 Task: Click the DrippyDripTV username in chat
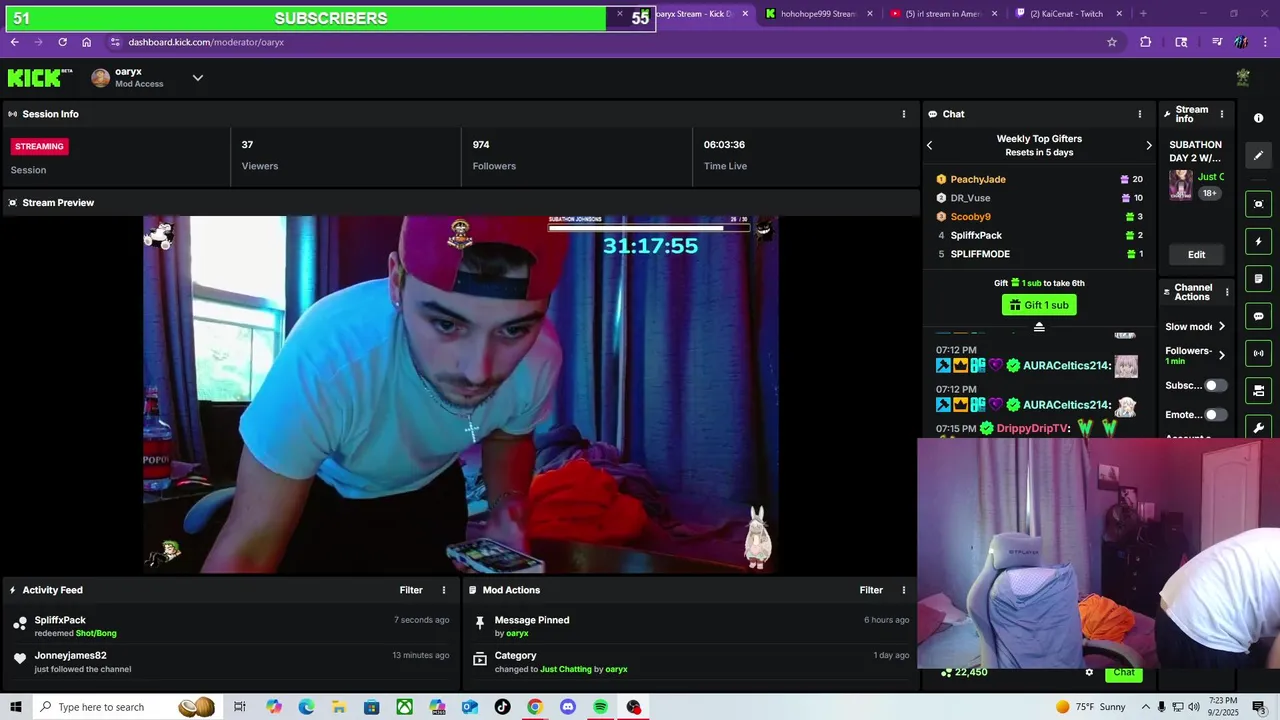[x=1033, y=428]
